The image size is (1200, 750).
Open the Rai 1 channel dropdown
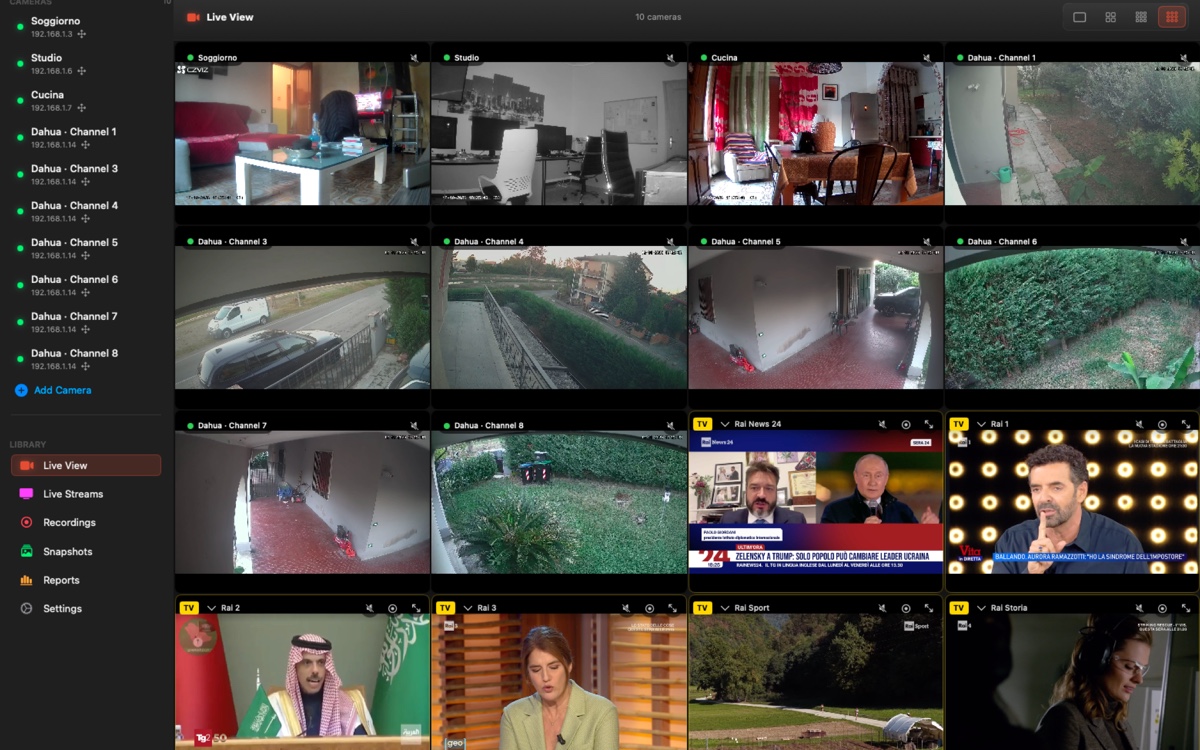(982, 424)
